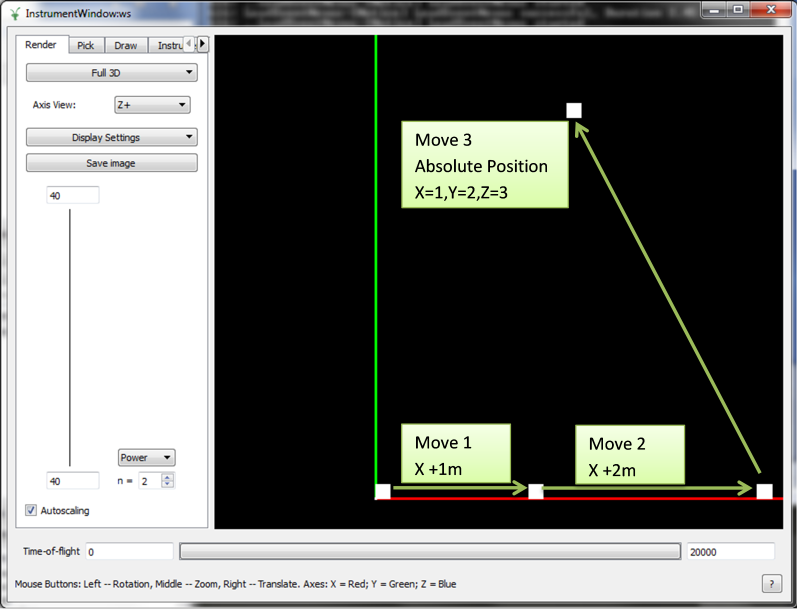Click white square at end of Move 1
The width and height of the screenshot is (800, 613).
[535, 491]
